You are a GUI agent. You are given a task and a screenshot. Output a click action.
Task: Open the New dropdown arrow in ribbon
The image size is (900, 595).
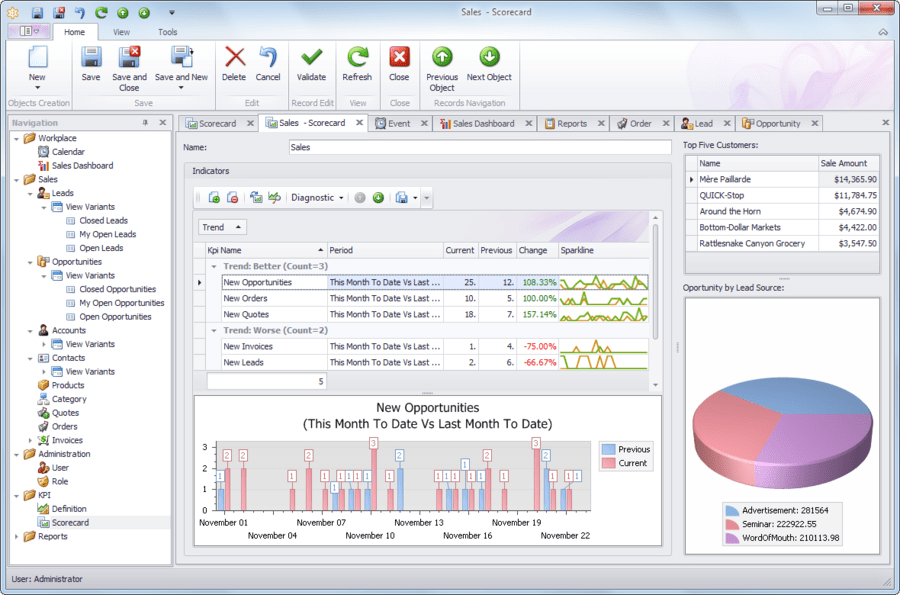[37, 88]
